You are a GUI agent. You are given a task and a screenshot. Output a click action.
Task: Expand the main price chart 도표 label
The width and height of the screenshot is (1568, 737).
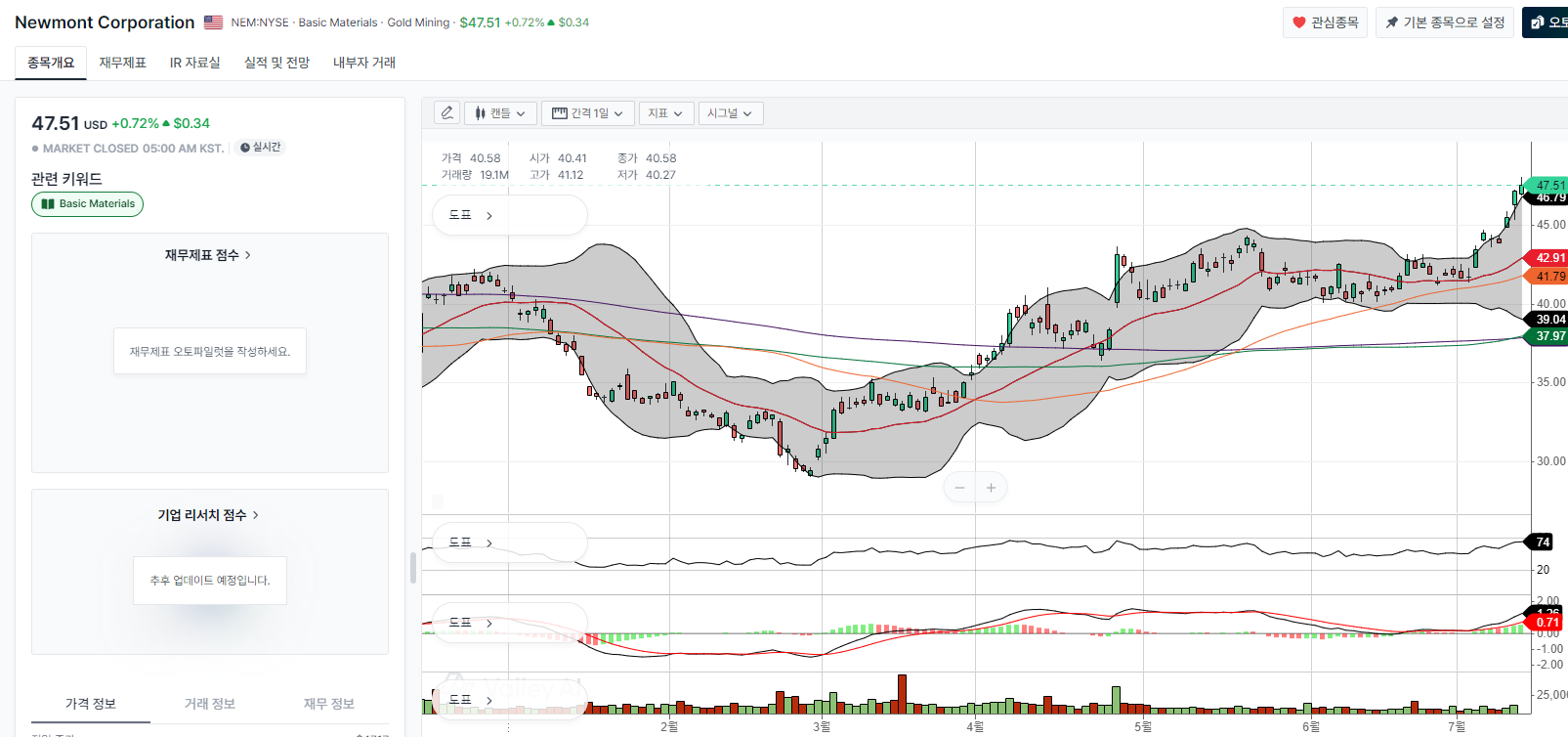[x=471, y=215]
